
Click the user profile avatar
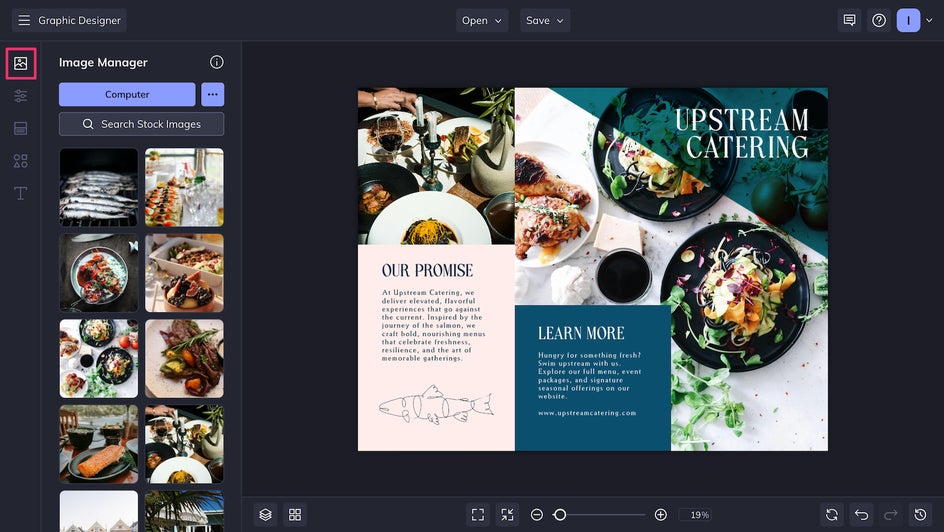tap(908, 20)
